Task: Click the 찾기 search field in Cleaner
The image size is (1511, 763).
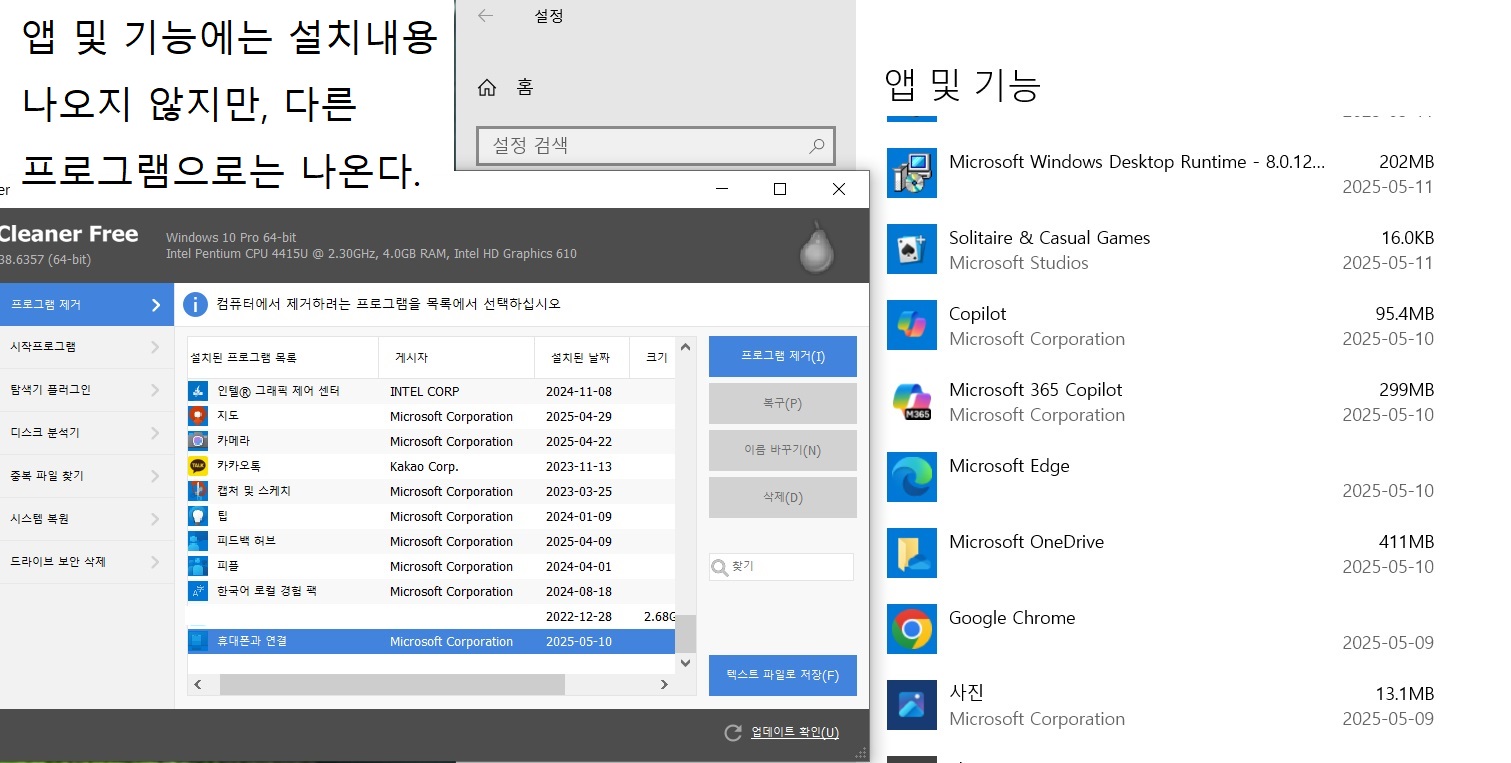Action: 782,567
